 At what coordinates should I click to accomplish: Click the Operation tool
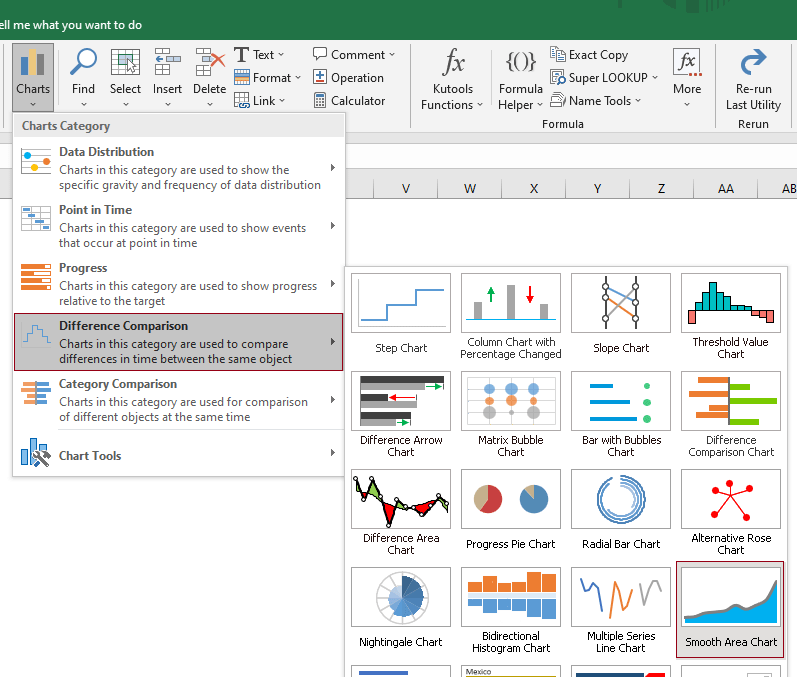(x=348, y=78)
